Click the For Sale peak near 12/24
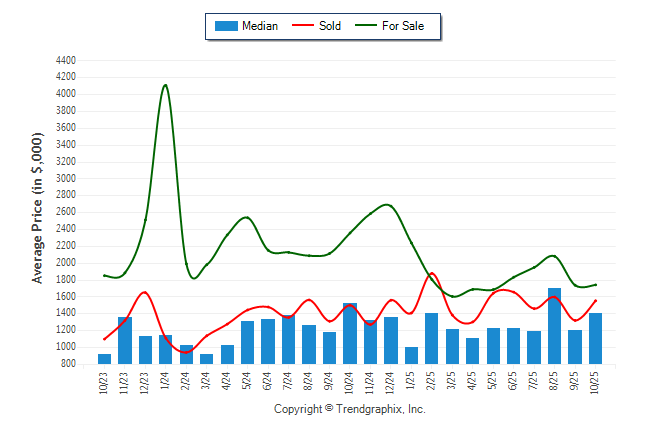 388,205
